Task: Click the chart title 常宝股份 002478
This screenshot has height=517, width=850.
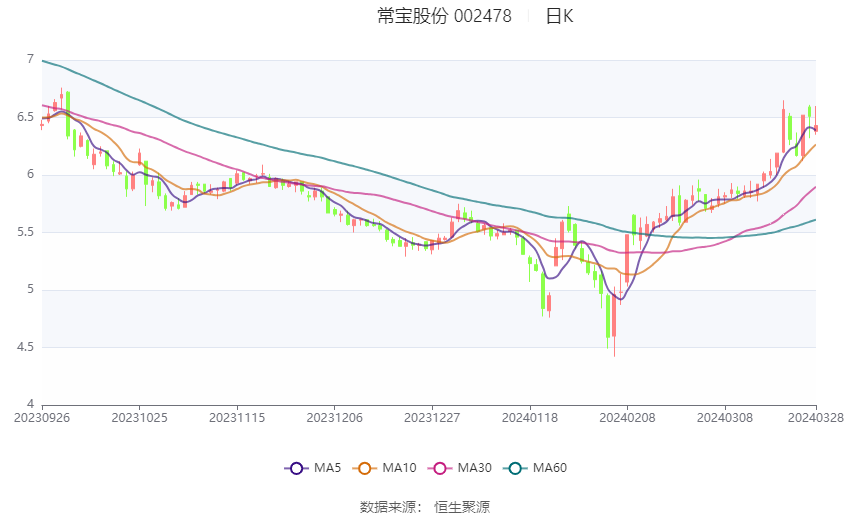Action: click(x=445, y=16)
